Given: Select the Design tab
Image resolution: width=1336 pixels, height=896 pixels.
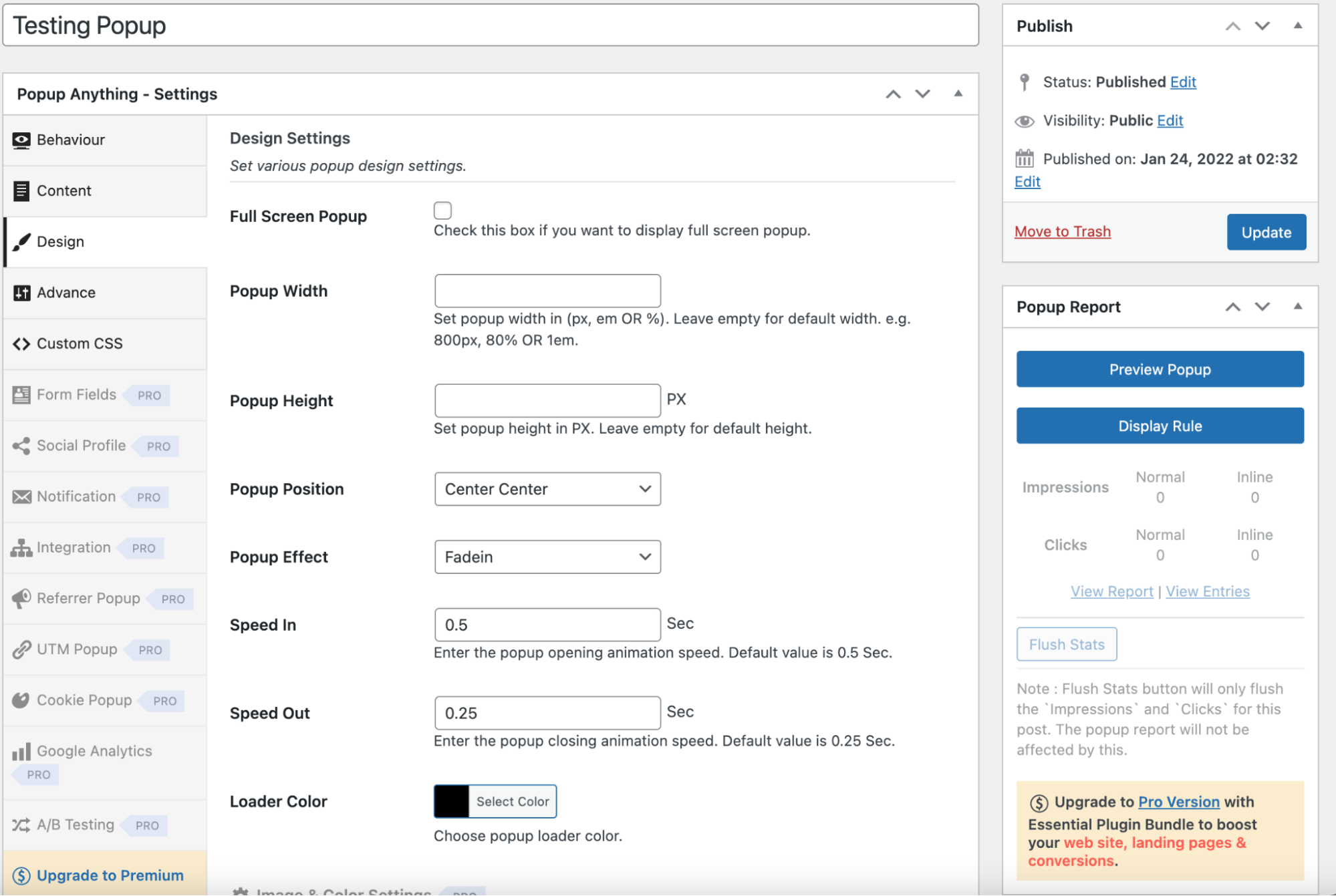Looking at the screenshot, I should click(106, 242).
